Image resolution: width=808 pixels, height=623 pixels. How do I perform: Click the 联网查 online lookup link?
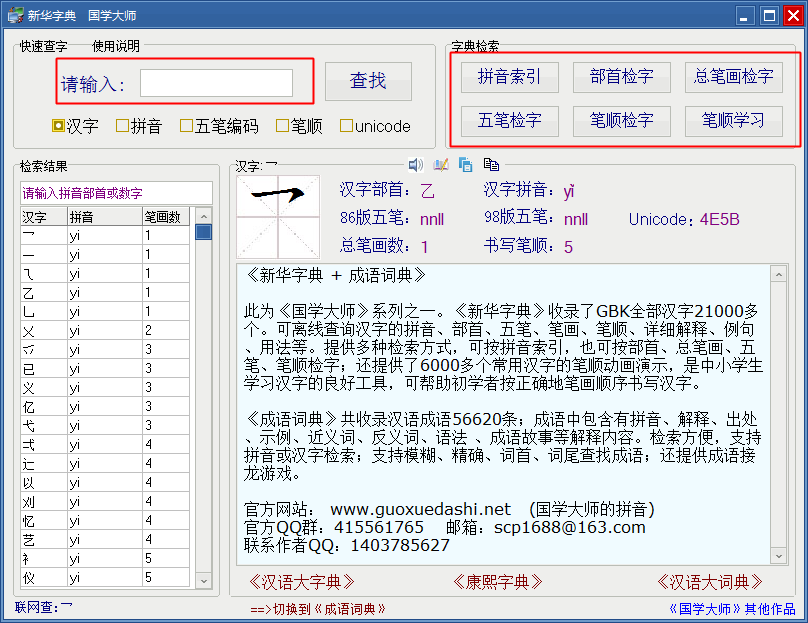[44, 607]
